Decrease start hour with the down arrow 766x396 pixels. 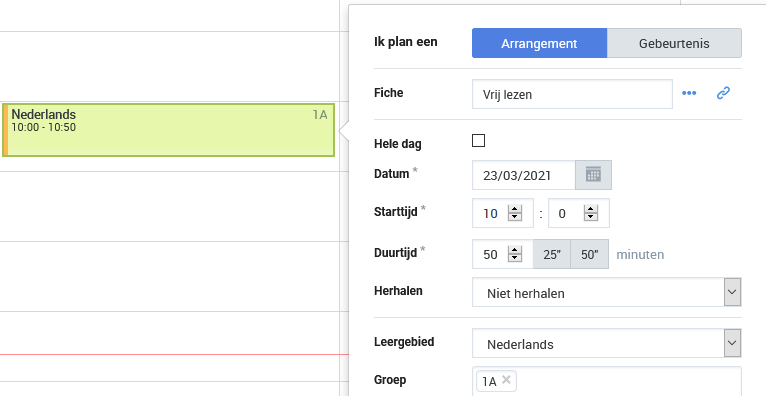pos(515,217)
